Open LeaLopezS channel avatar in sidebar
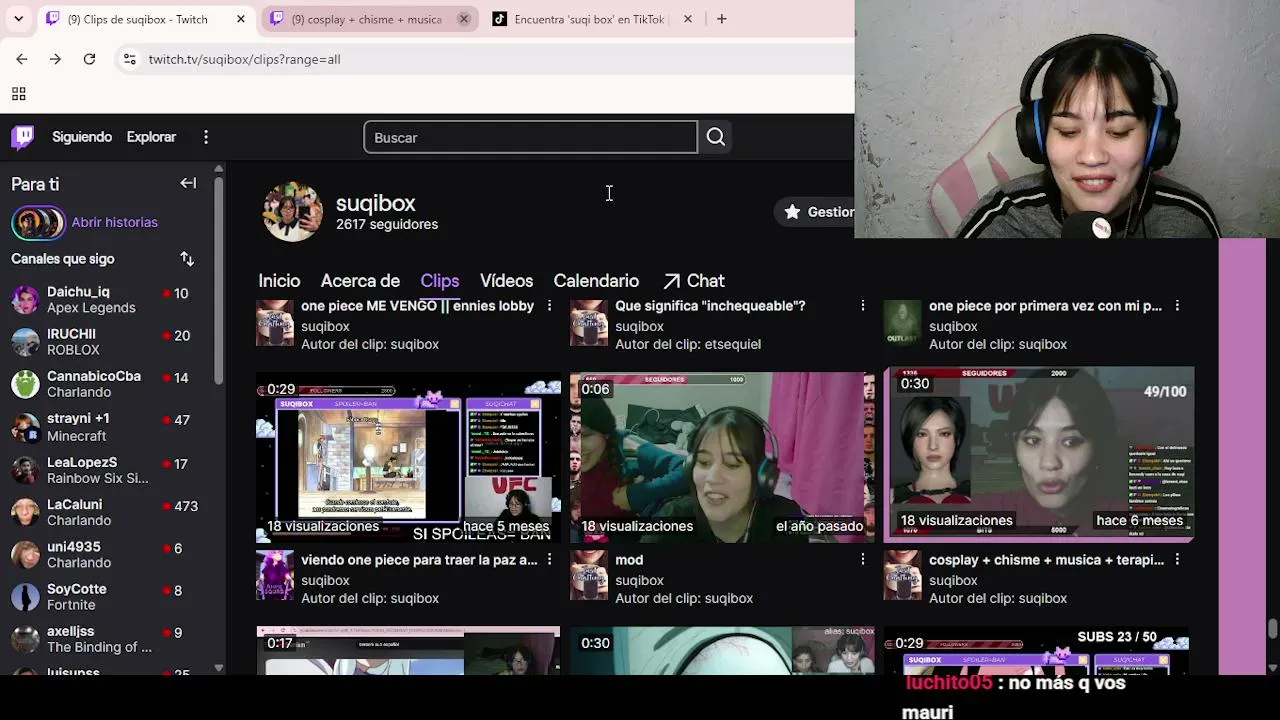Image resolution: width=1280 pixels, height=720 pixels. tap(25, 470)
